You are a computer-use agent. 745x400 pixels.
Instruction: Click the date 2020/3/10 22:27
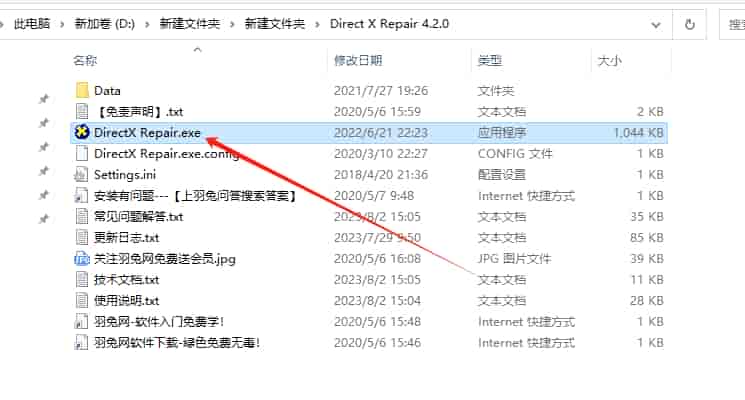(381, 153)
